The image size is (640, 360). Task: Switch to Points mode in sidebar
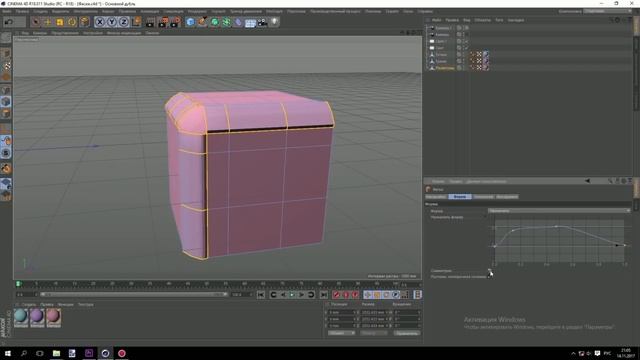pos(6,90)
